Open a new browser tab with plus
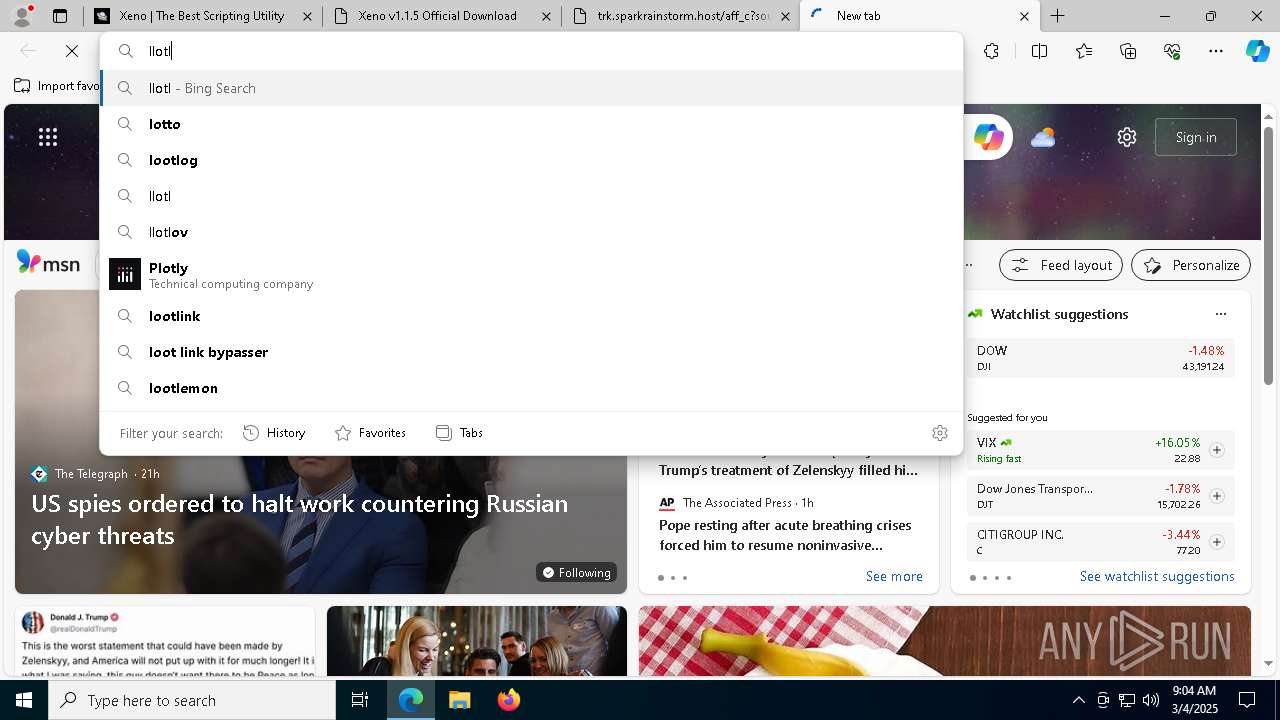 (x=1057, y=16)
